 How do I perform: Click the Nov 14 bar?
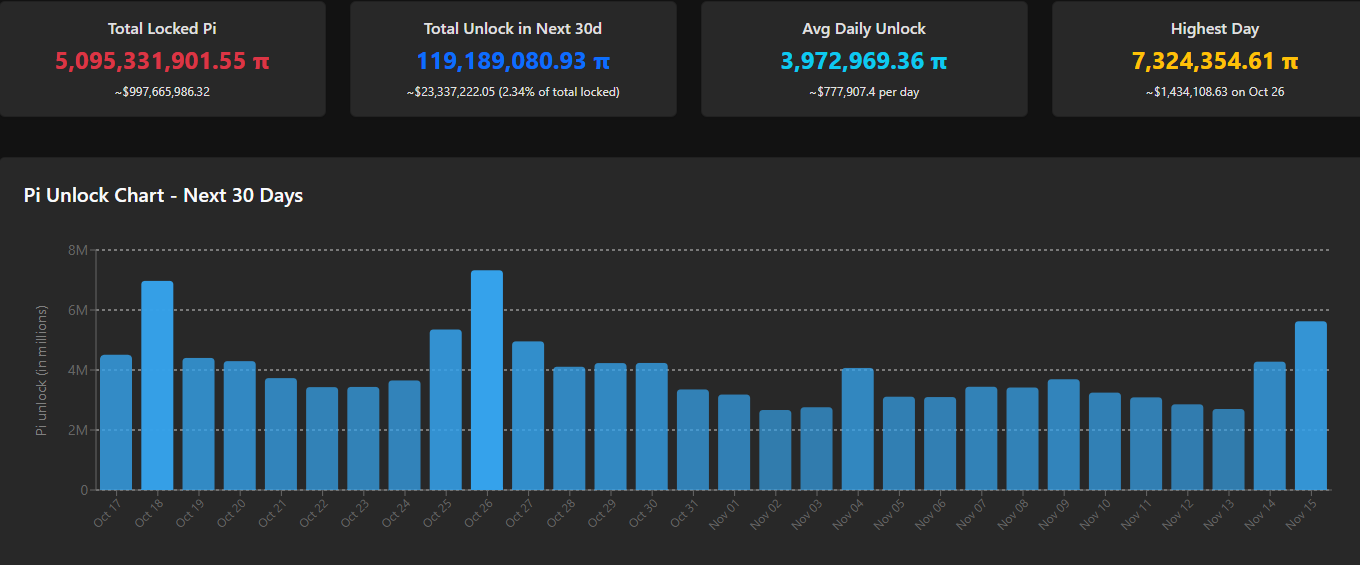pyautogui.click(x=1270, y=426)
